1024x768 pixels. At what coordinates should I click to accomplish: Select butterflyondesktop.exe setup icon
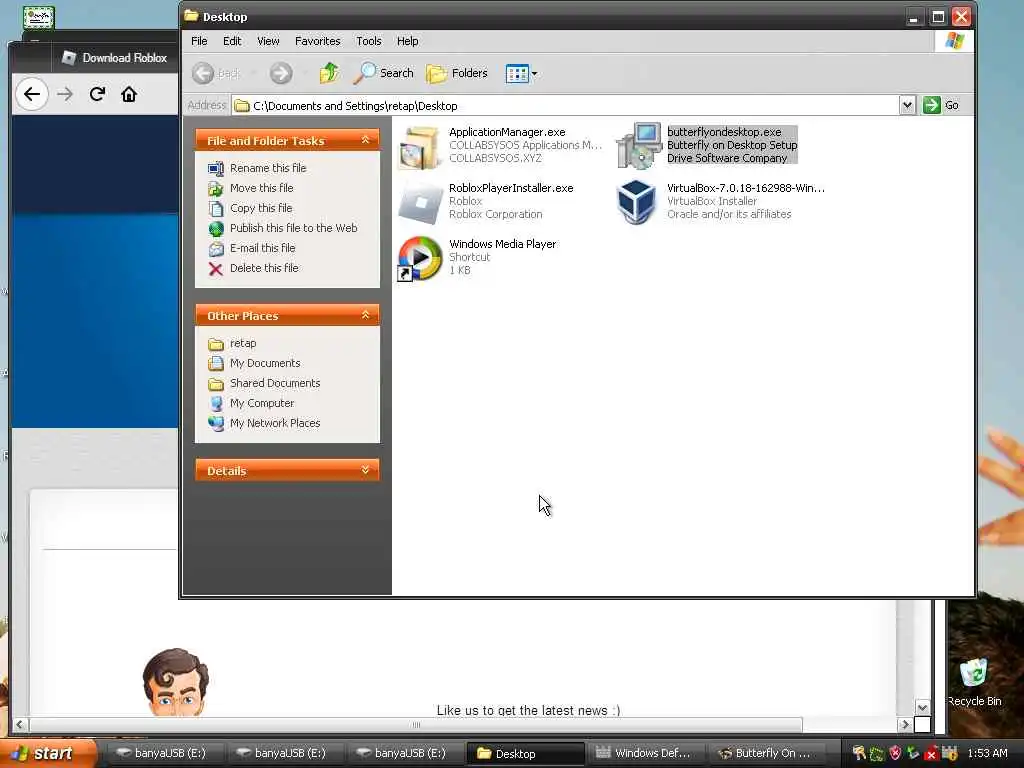click(x=639, y=146)
